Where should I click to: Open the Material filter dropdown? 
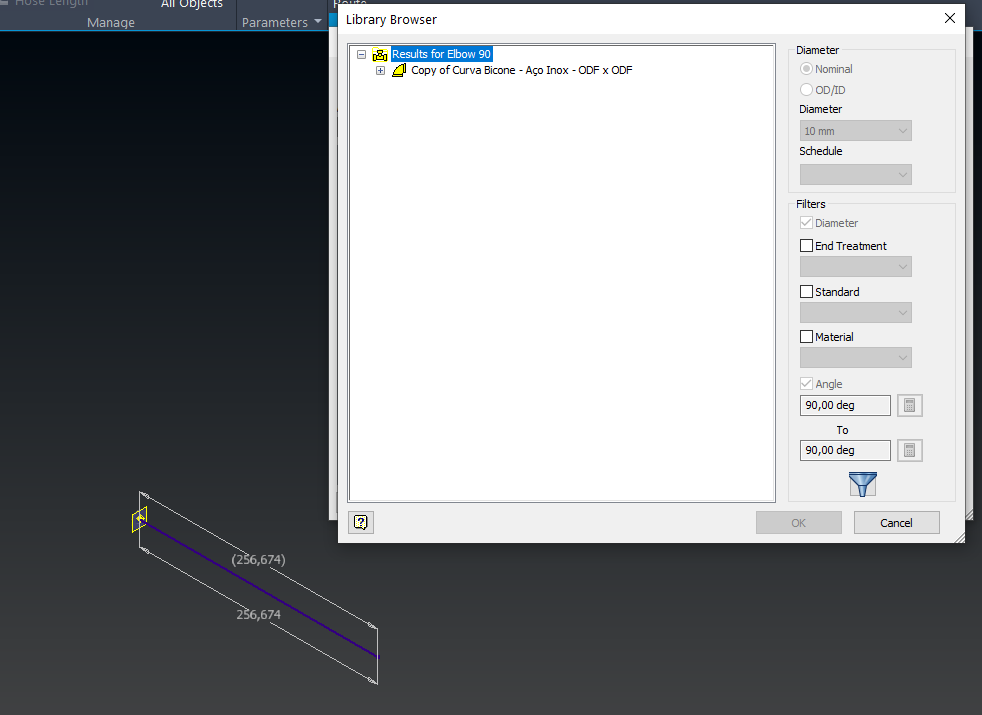[855, 358]
